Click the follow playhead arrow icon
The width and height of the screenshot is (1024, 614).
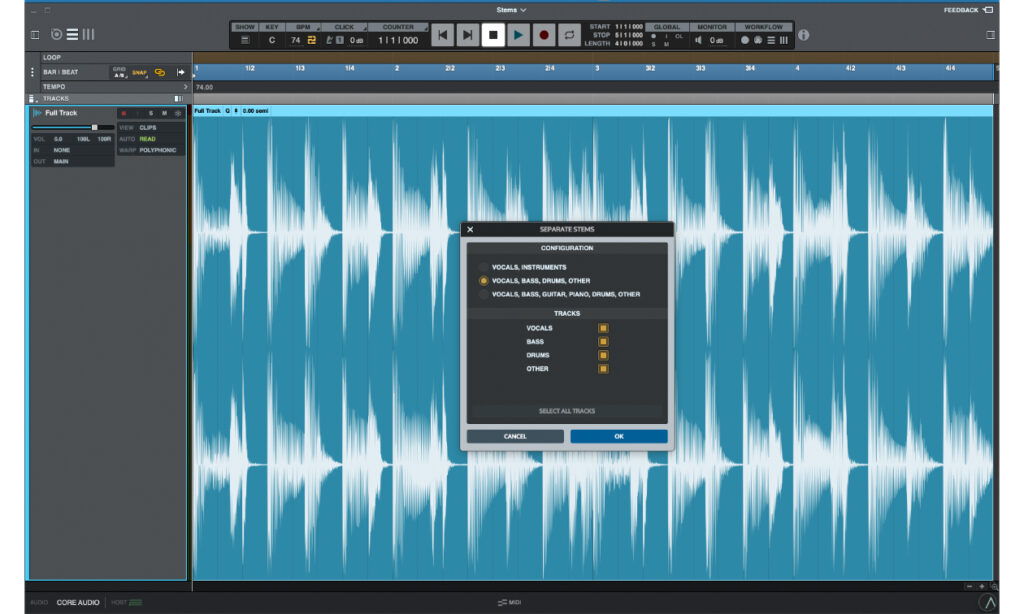pos(181,72)
